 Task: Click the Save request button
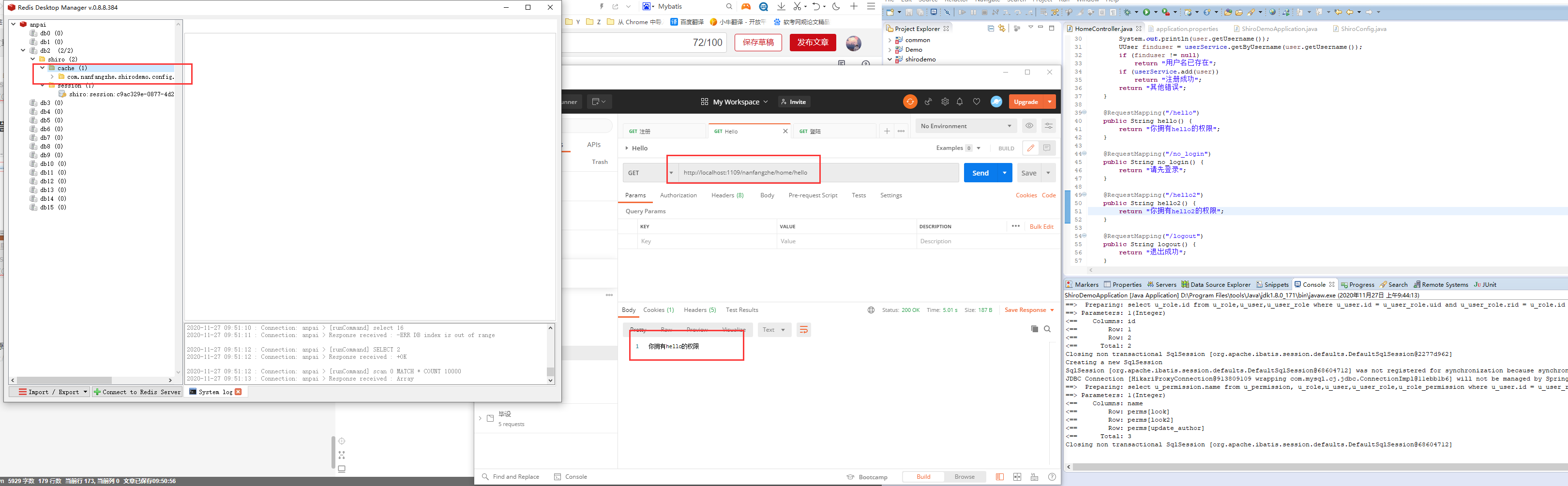click(x=1029, y=173)
